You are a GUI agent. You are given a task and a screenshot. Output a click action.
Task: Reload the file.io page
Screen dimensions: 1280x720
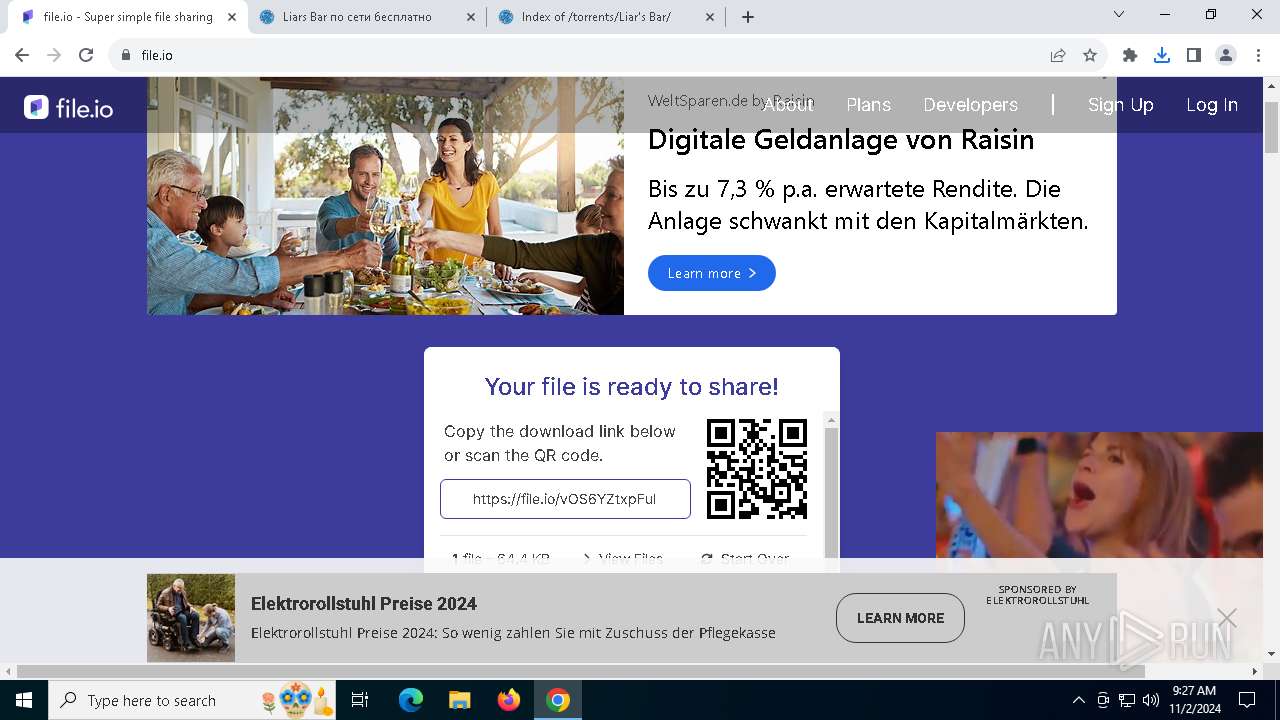[86, 55]
